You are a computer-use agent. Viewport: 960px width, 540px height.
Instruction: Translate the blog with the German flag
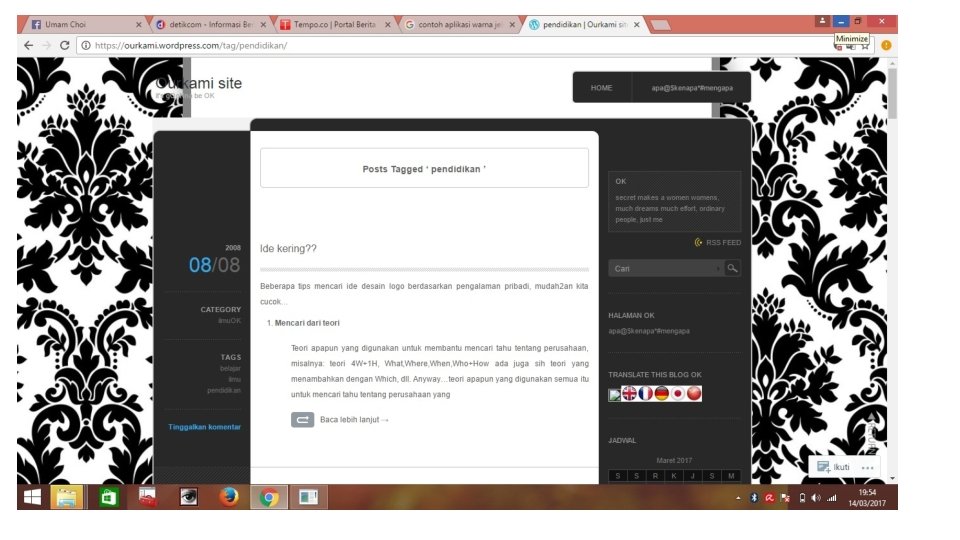(661, 394)
